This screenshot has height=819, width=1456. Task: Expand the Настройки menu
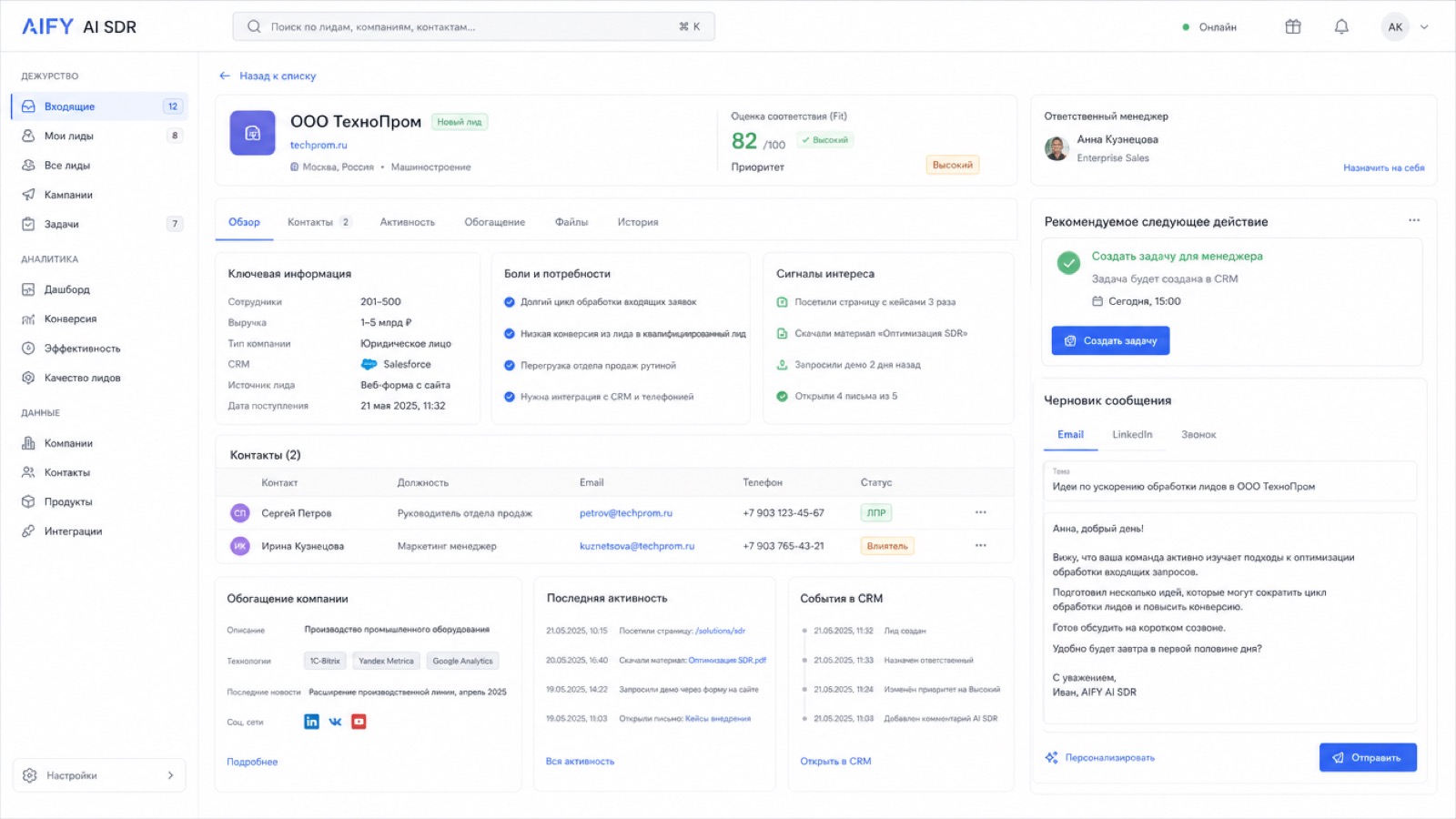99,775
